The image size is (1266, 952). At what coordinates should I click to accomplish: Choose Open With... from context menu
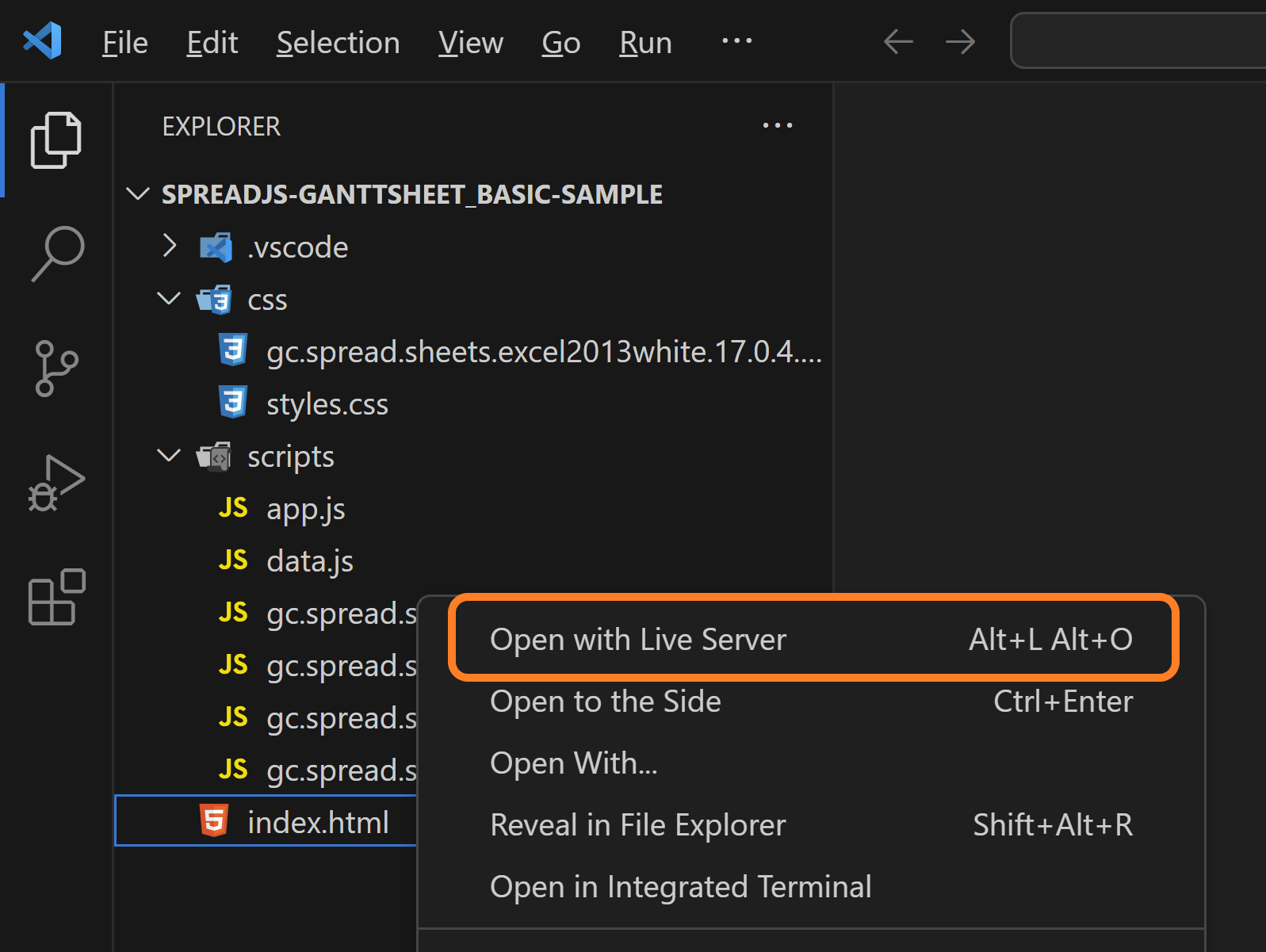pyautogui.click(x=812, y=763)
